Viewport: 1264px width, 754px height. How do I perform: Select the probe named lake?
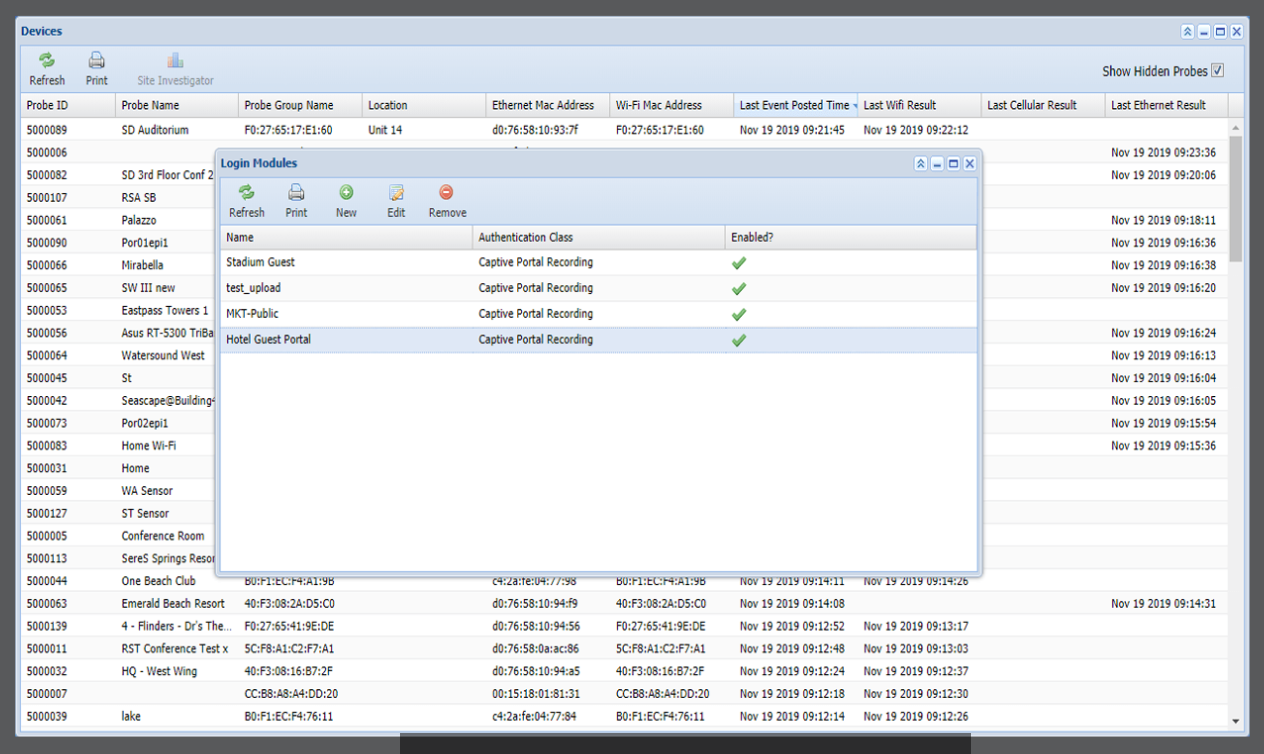pyautogui.click(x=624, y=716)
